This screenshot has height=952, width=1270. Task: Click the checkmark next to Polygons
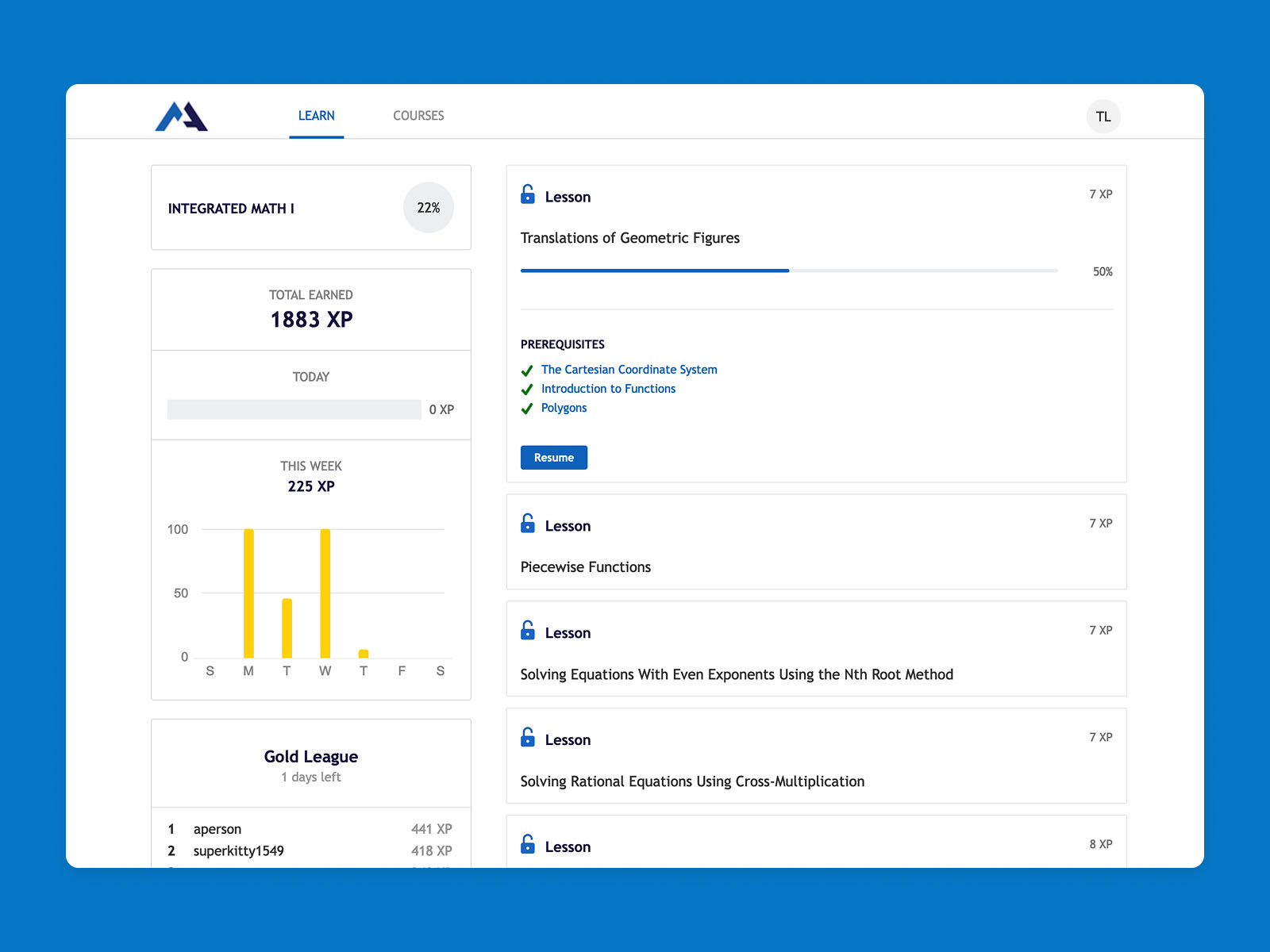click(527, 409)
